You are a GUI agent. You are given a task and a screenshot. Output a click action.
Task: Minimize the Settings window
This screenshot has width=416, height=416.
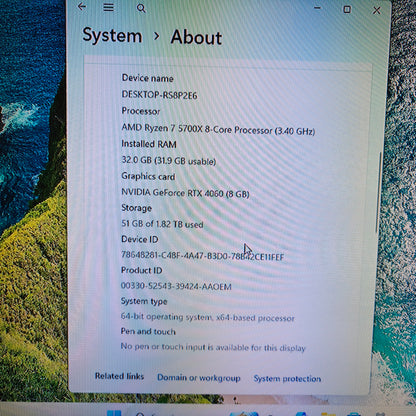[317, 8]
